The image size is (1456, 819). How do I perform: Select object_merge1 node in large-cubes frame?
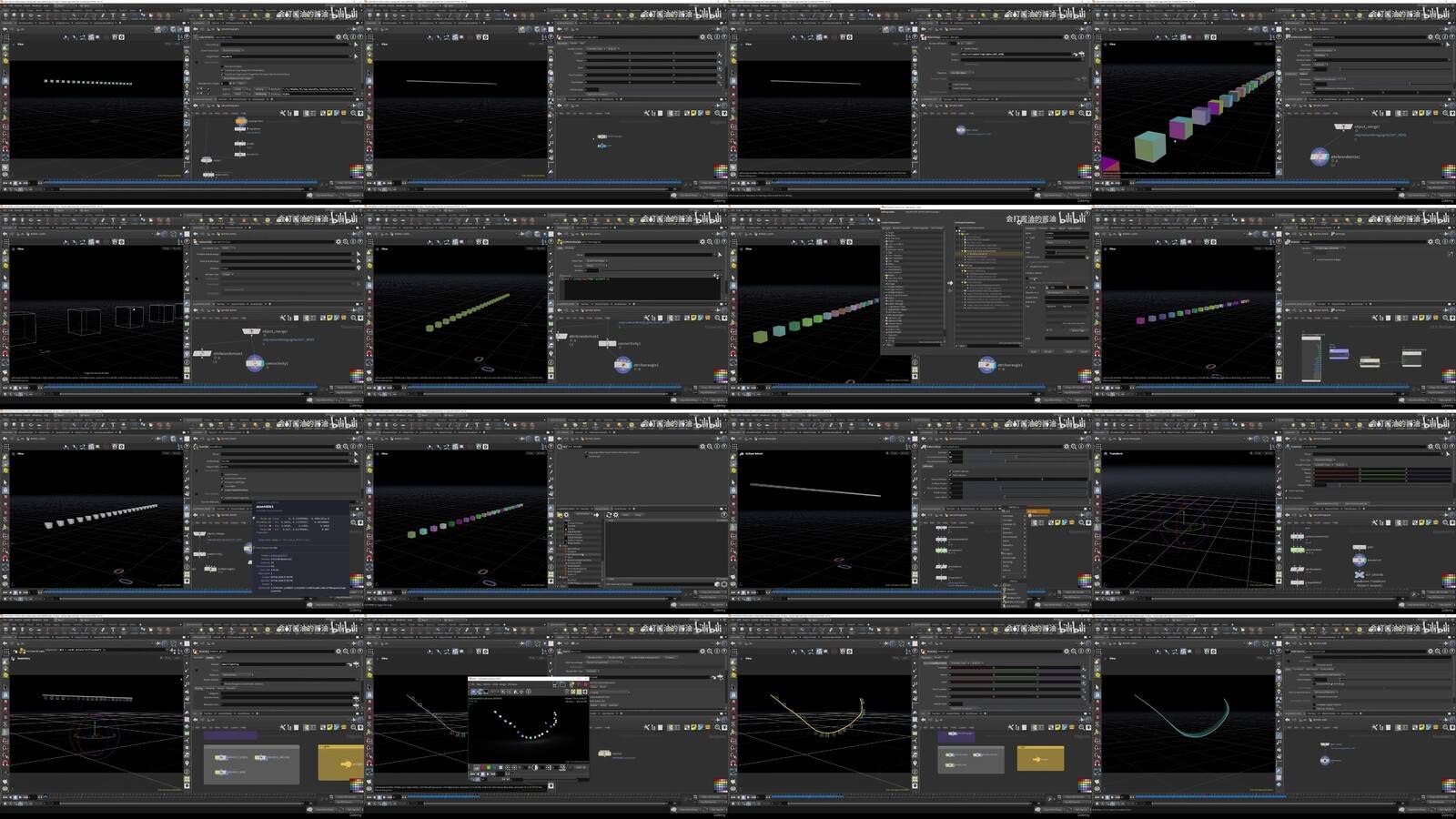coord(1342,127)
